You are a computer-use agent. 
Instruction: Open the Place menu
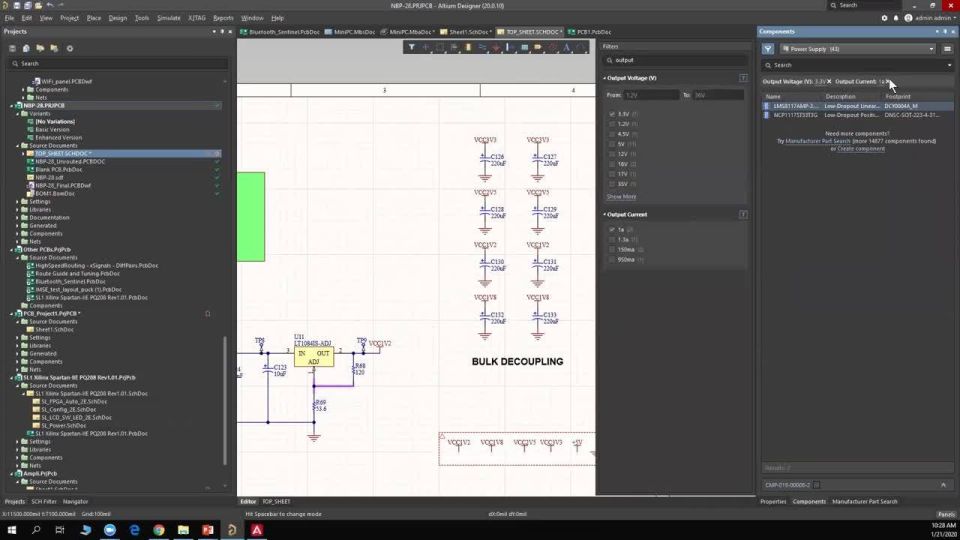click(x=94, y=18)
